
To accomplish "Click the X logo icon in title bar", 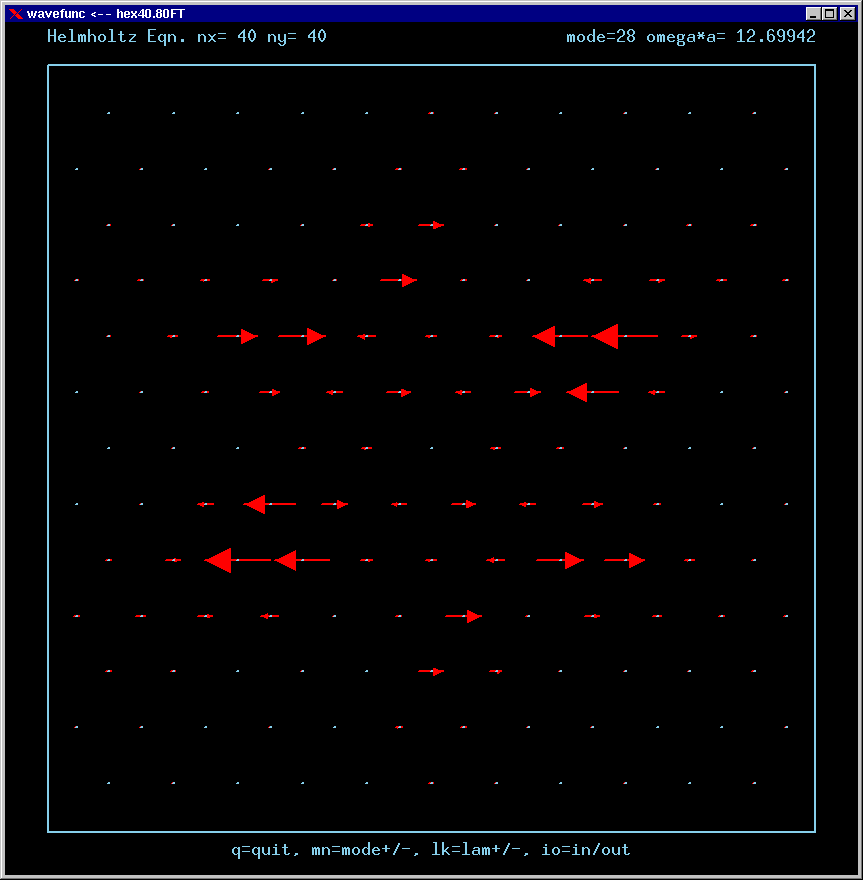I will [x=15, y=13].
